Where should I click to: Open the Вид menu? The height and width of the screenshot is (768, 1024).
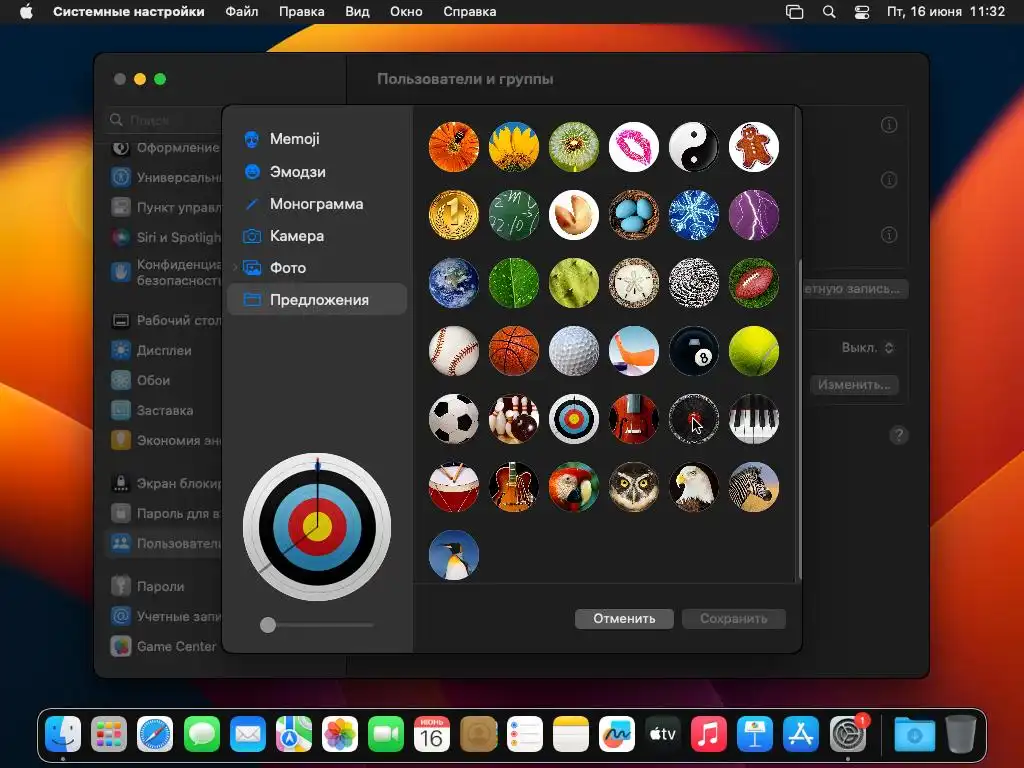point(357,12)
